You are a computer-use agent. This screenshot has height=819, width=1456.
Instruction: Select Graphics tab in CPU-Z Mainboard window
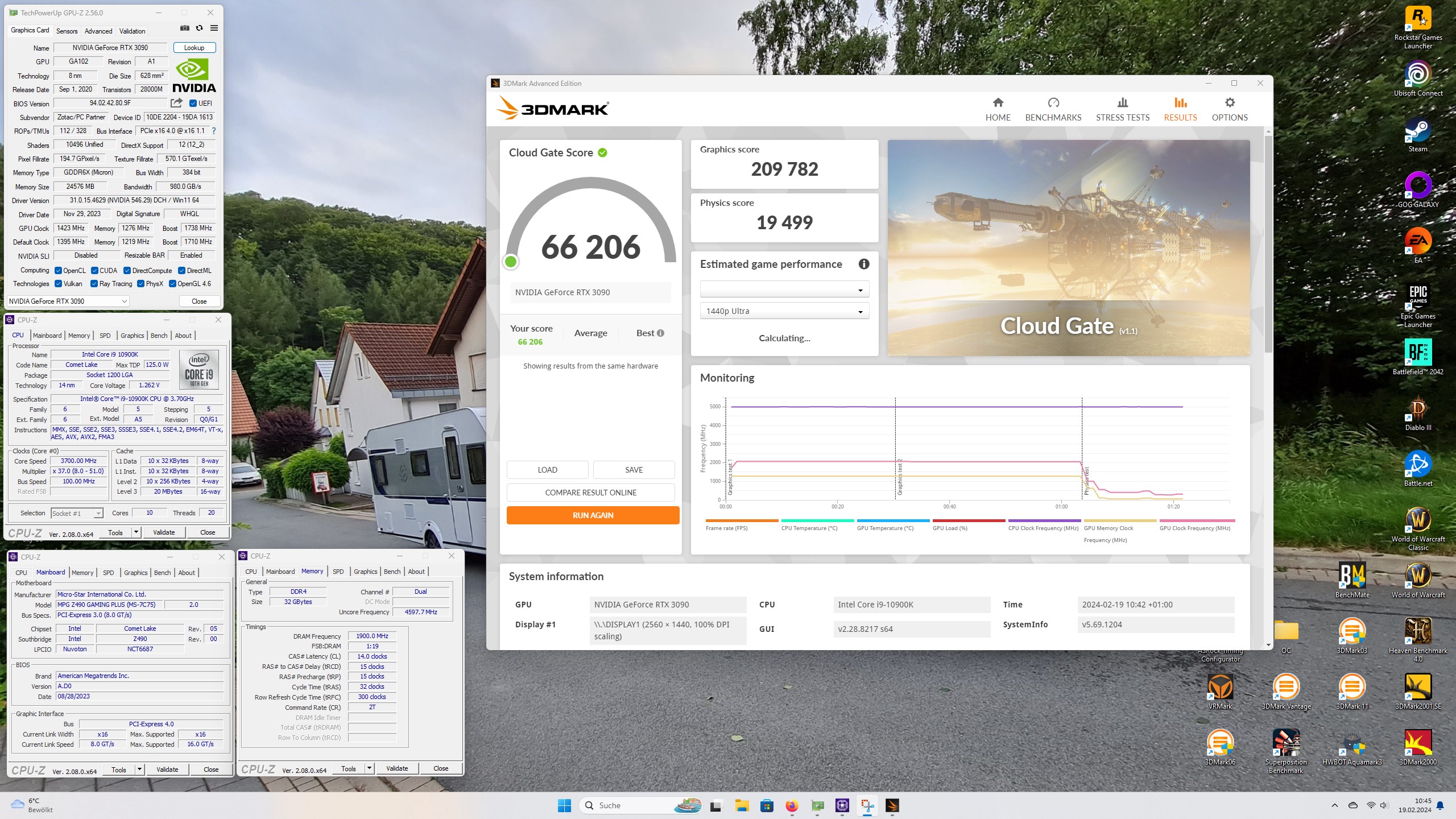point(136,573)
